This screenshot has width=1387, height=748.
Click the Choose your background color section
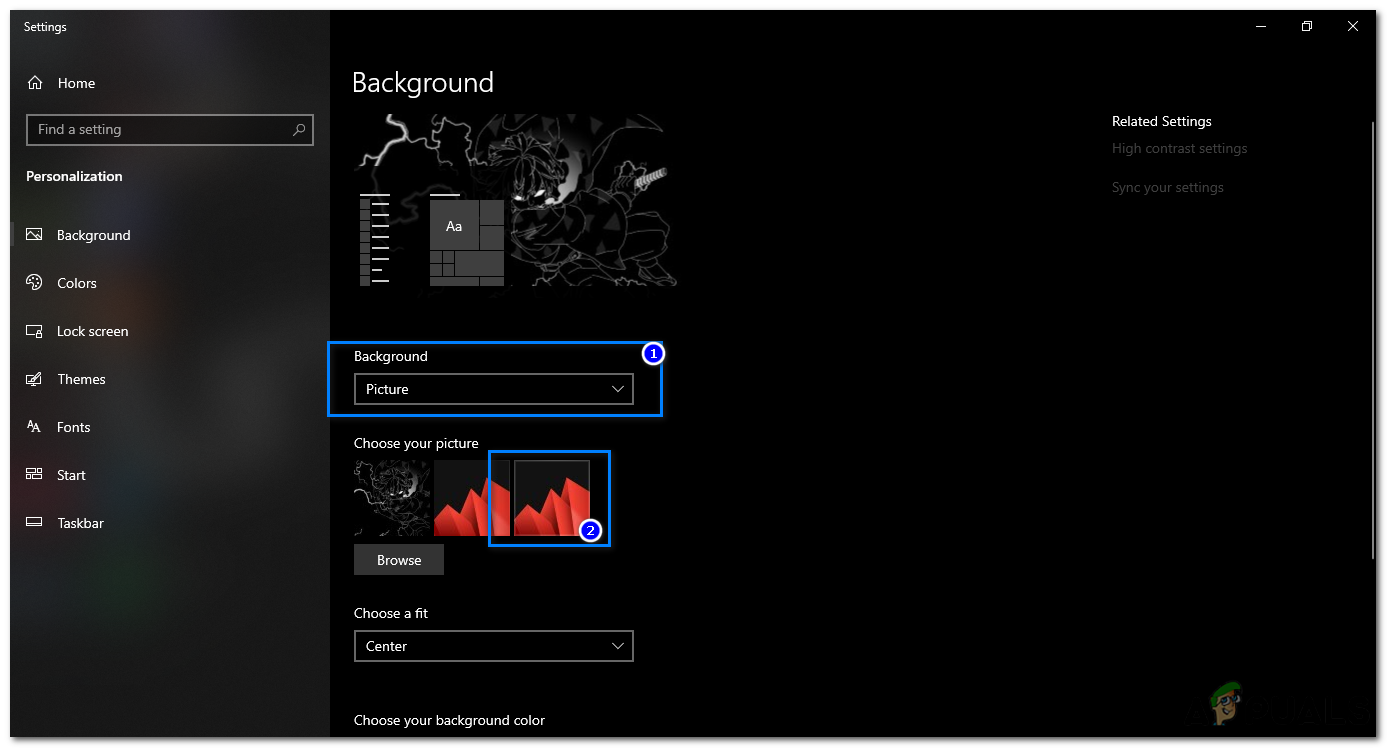click(x=449, y=720)
